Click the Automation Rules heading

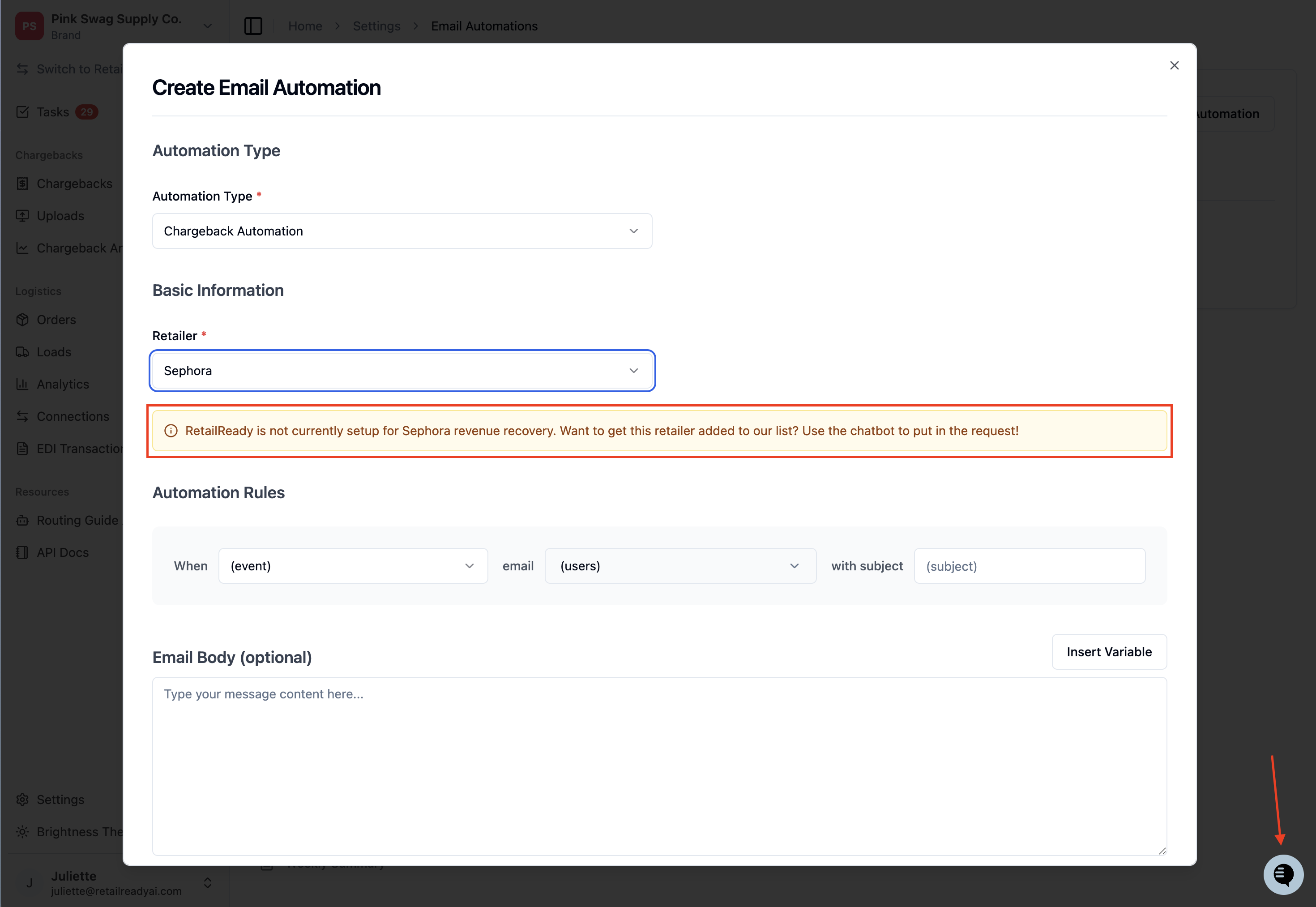219,493
